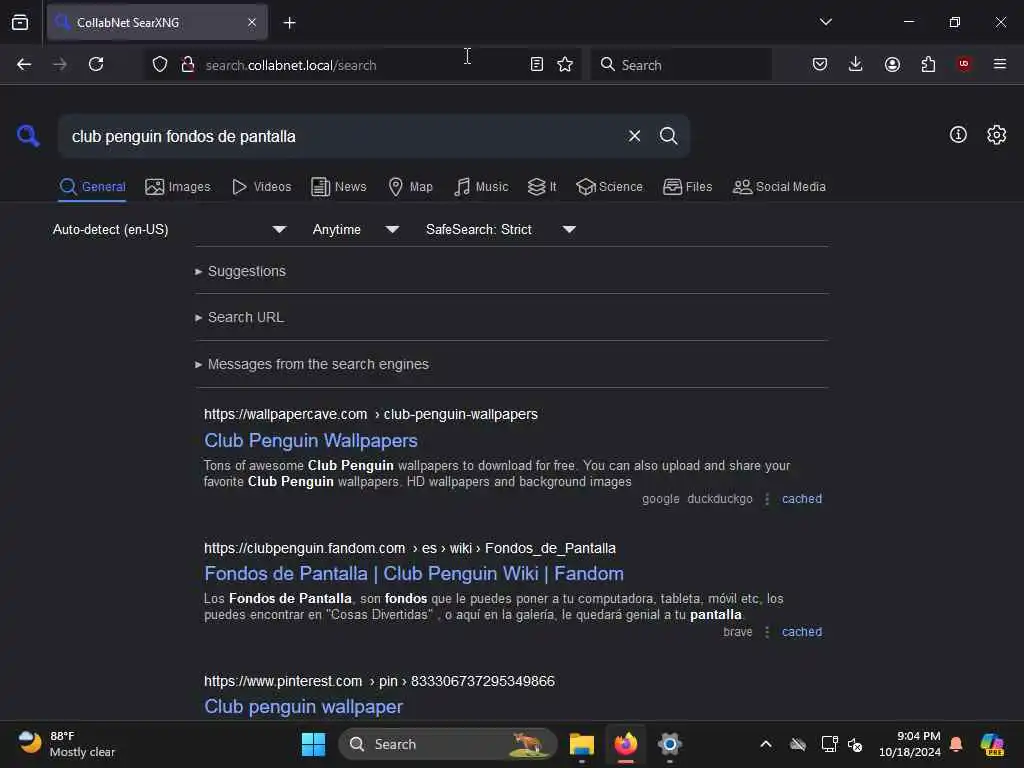Open the Firefox downloads panel
This screenshot has height=768, width=1024.
(x=856, y=64)
